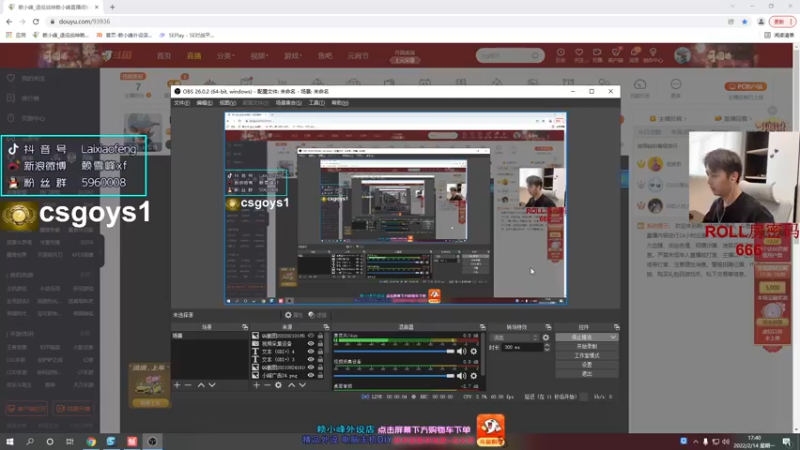The width and height of the screenshot is (800, 450).
Task: Pop out the controls dock panel
Action: (616, 327)
